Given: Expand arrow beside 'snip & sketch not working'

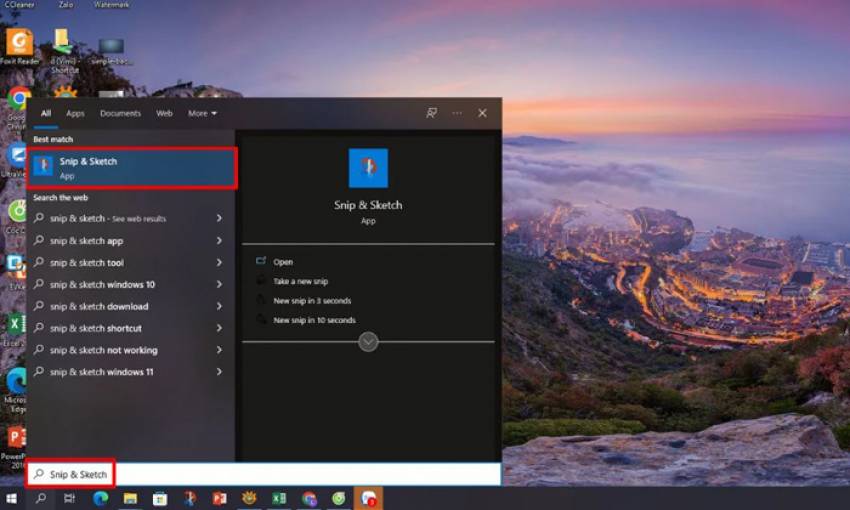Looking at the screenshot, I should tap(219, 350).
